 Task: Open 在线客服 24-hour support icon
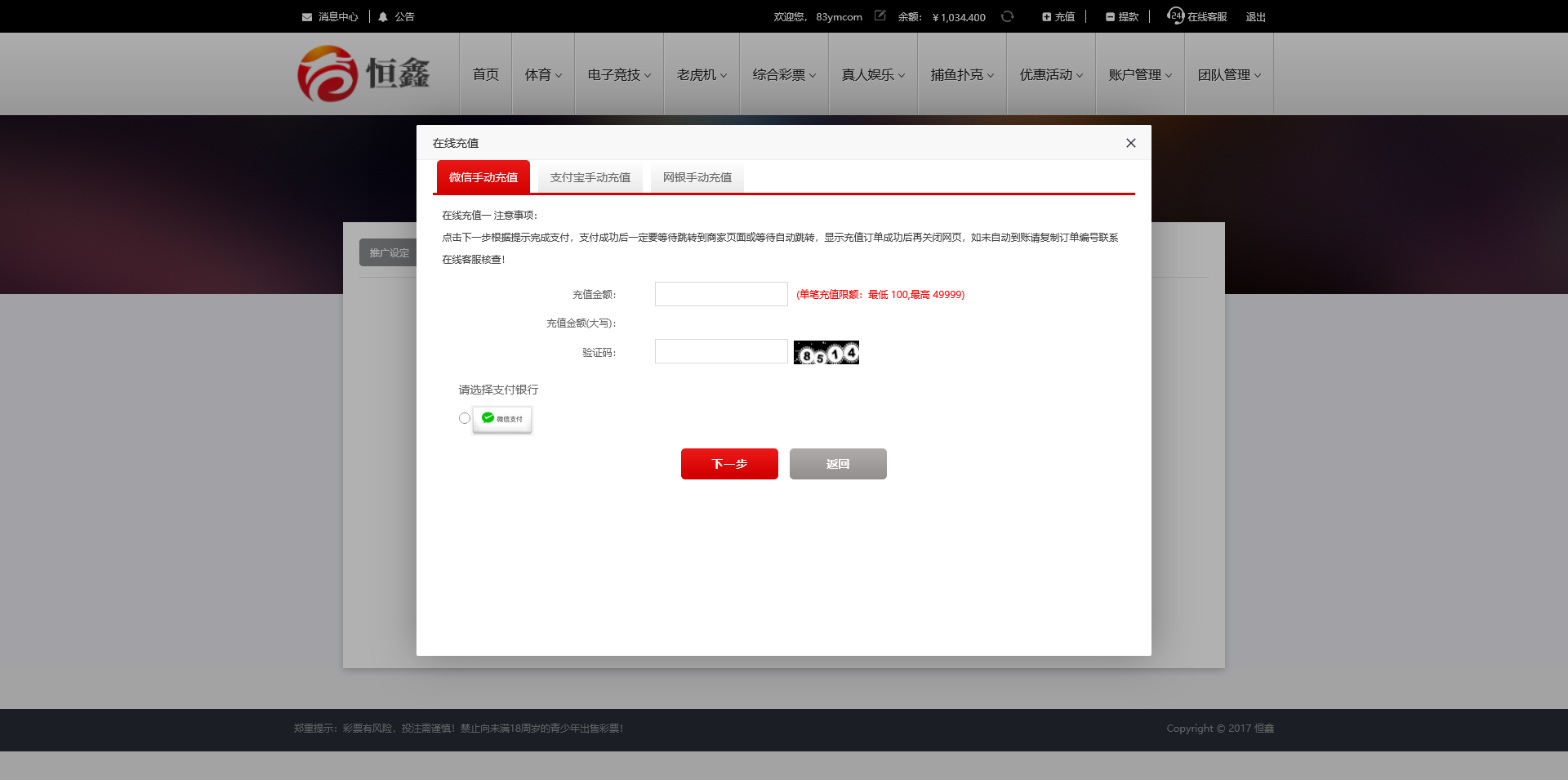[x=1175, y=16]
